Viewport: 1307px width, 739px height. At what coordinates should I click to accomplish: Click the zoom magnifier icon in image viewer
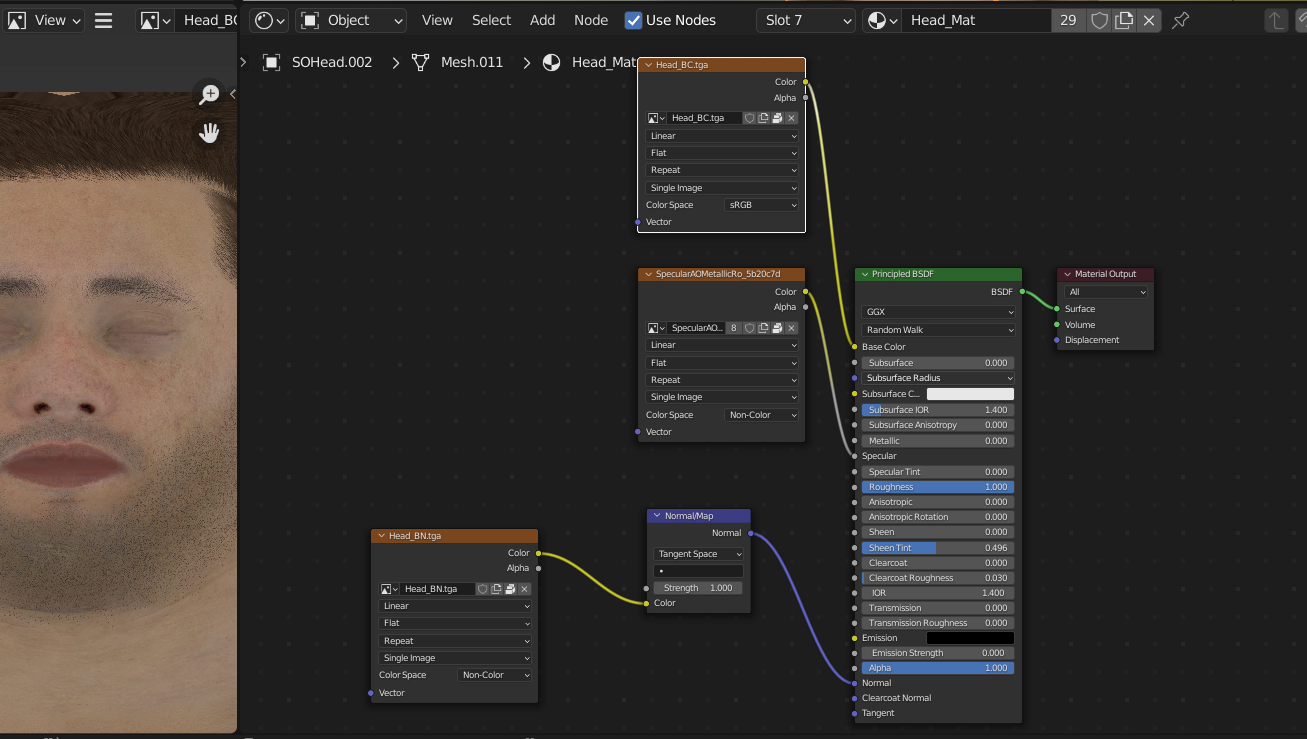click(x=209, y=95)
